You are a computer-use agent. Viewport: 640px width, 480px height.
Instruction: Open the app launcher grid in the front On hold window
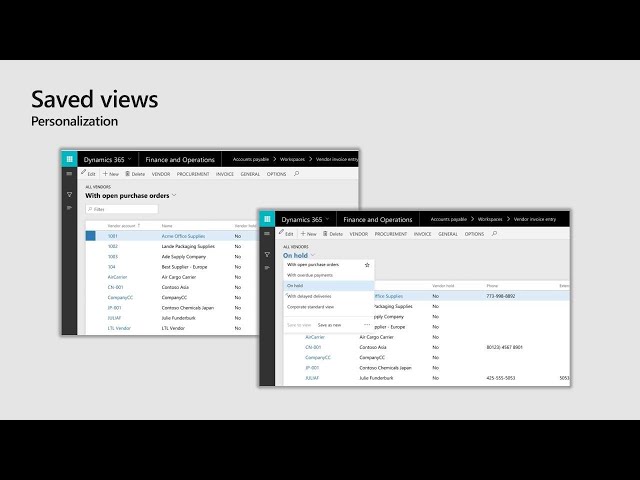click(x=267, y=219)
